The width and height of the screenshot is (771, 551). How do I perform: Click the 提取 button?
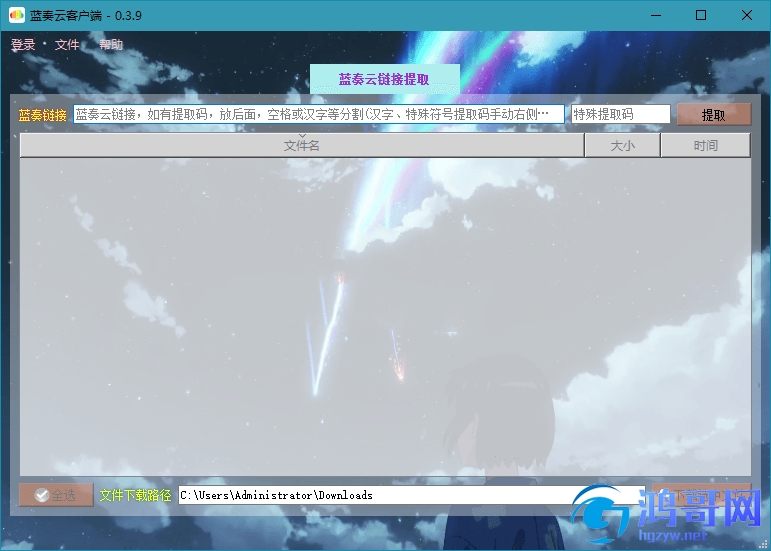713,115
